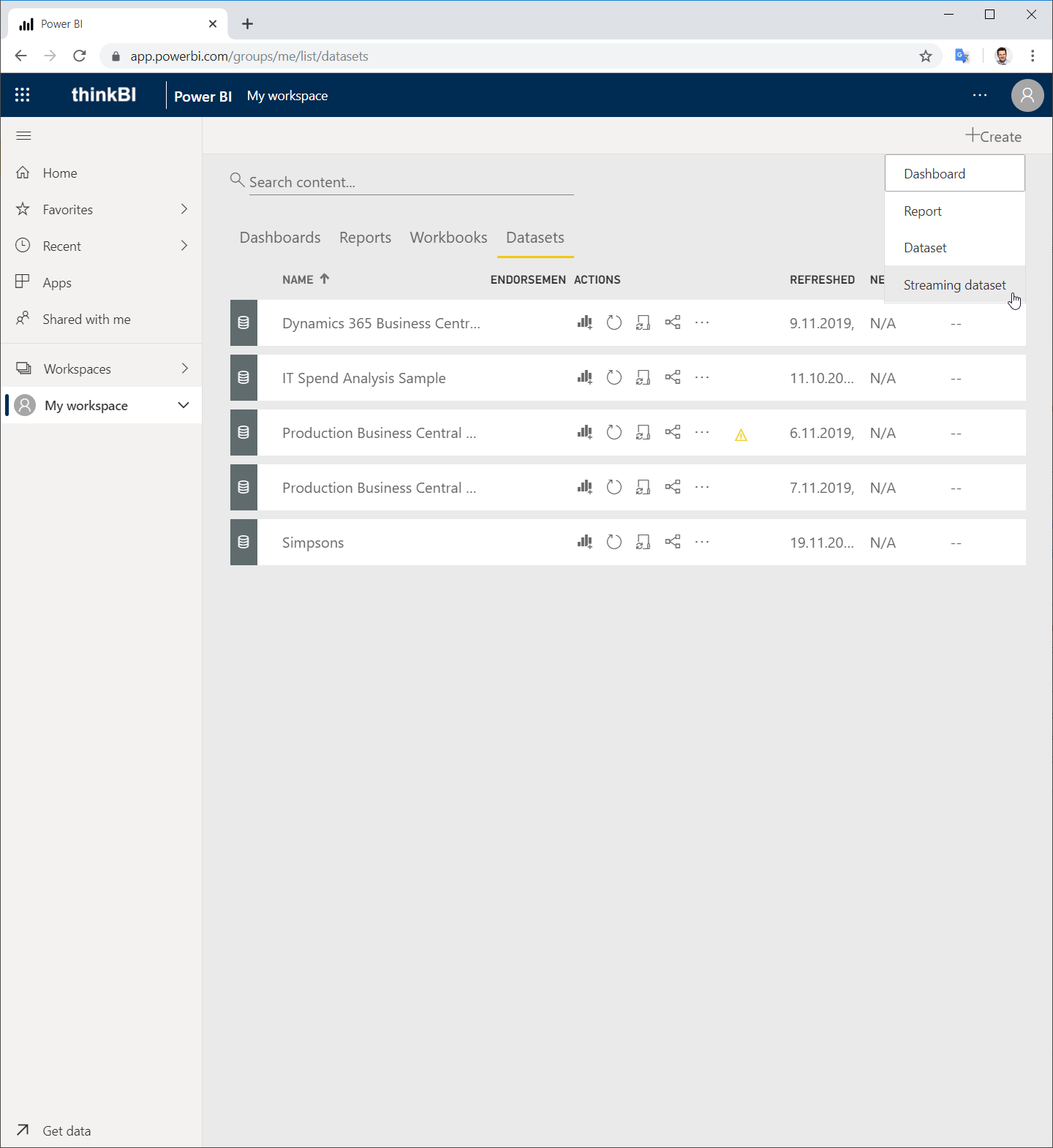The image size is (1053, 1148).
Task: Click the browser address bar URL
Action: (x=249, y=56)
